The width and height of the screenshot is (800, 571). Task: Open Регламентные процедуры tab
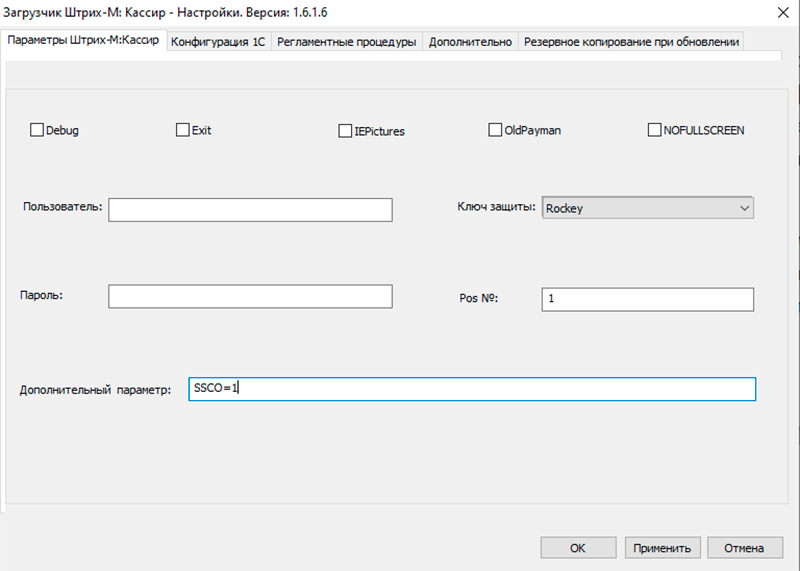pos(346,42)
